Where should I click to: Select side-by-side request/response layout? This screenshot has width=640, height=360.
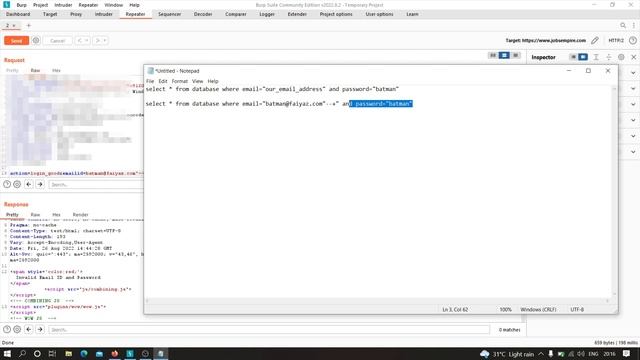[493, 55]
